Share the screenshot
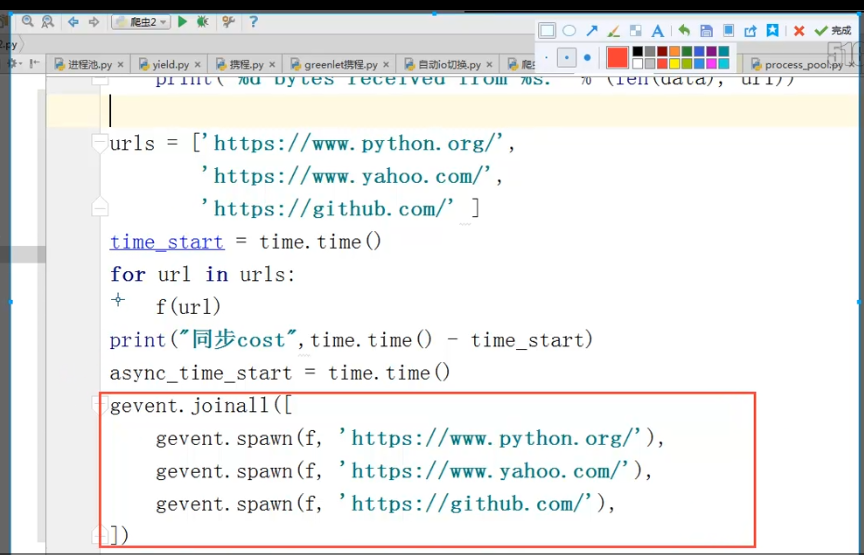This screenshot has height=555, width=864. (x=750, y=30)
